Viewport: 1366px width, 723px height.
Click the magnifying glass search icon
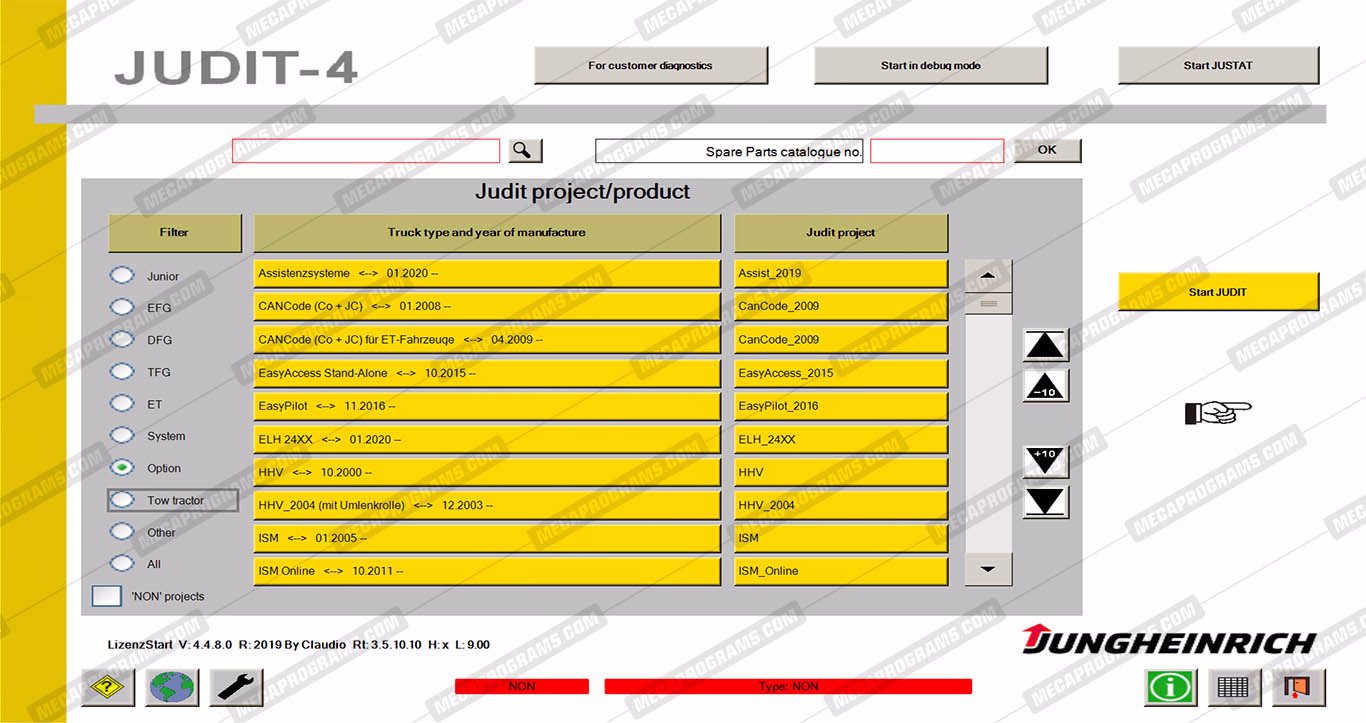point(525,151)
